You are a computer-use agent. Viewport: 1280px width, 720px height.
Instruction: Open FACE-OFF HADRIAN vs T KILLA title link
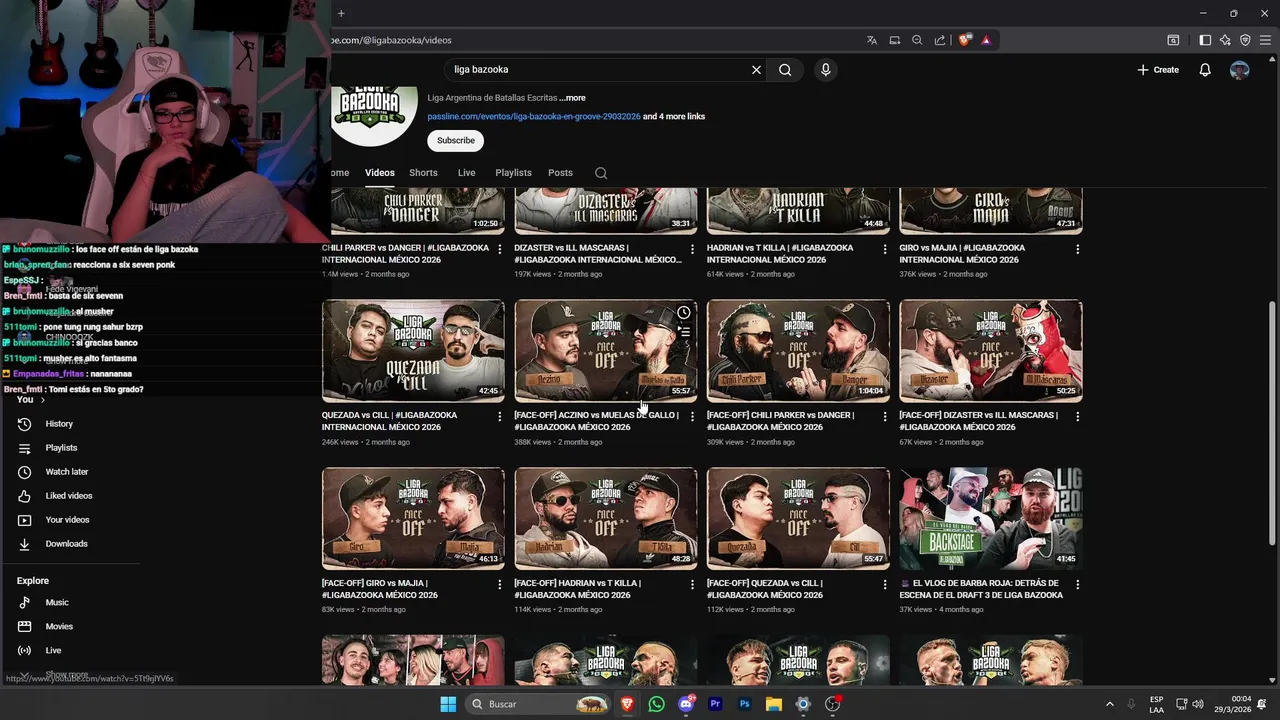point(576,589)
